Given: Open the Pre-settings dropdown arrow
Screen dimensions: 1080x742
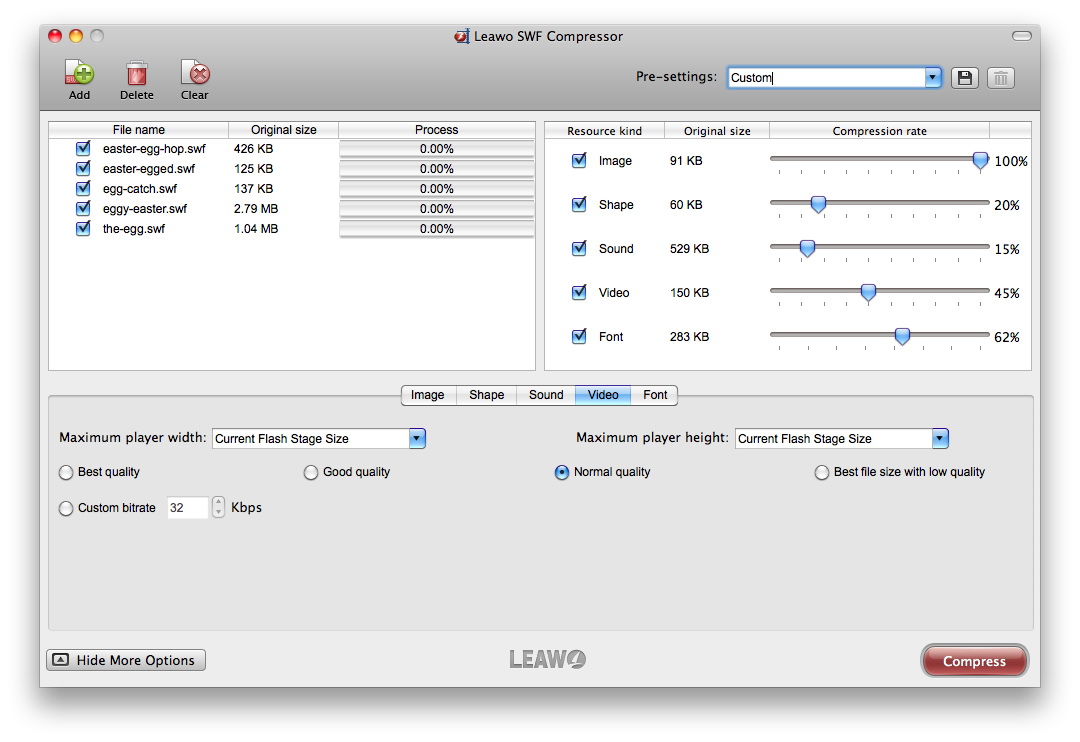Looking at the screenshot, I should pyautogui.click(x=933, y=78).
